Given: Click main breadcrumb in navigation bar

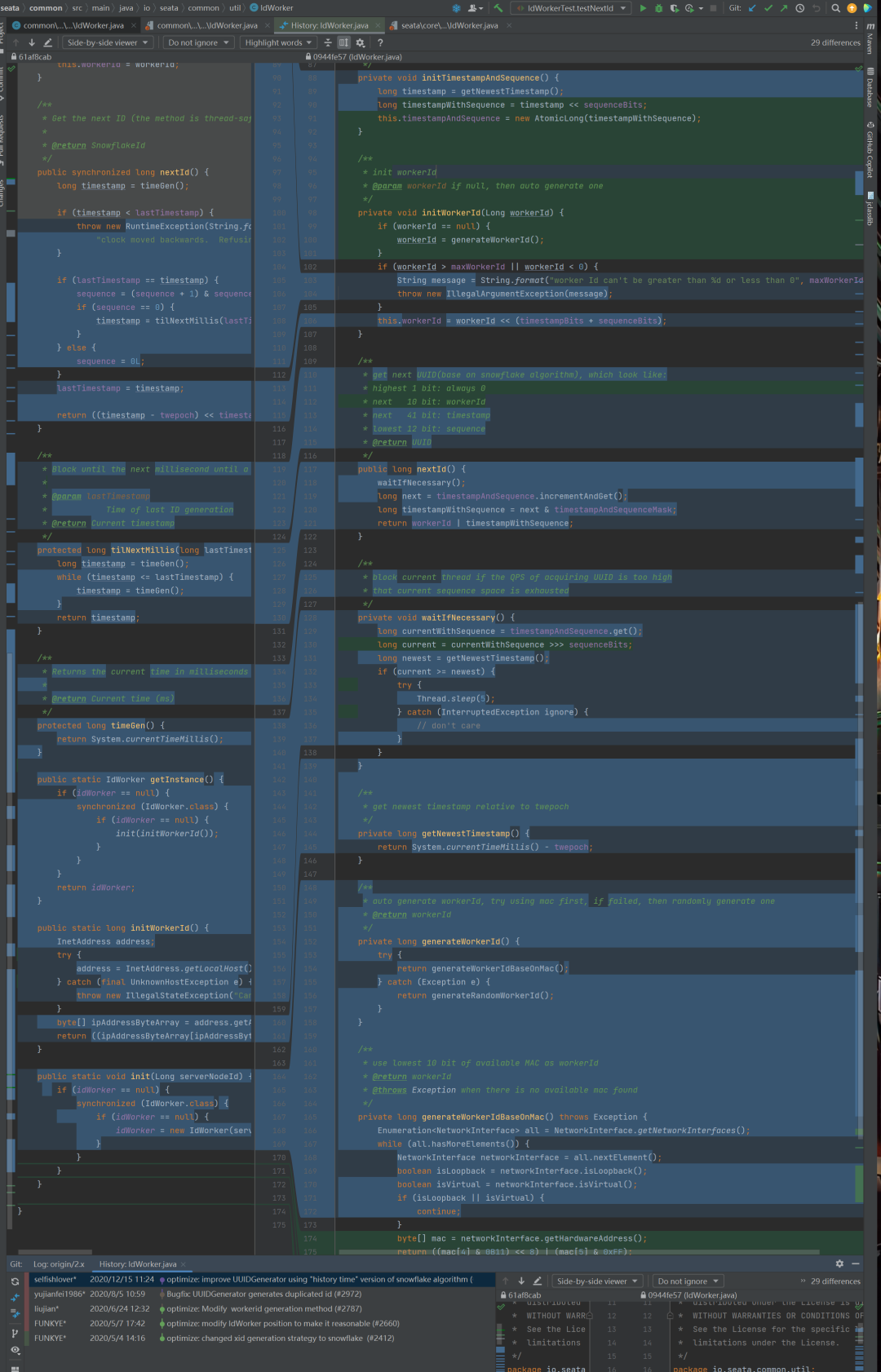Looking at the screenshot, I should (100, 8).
